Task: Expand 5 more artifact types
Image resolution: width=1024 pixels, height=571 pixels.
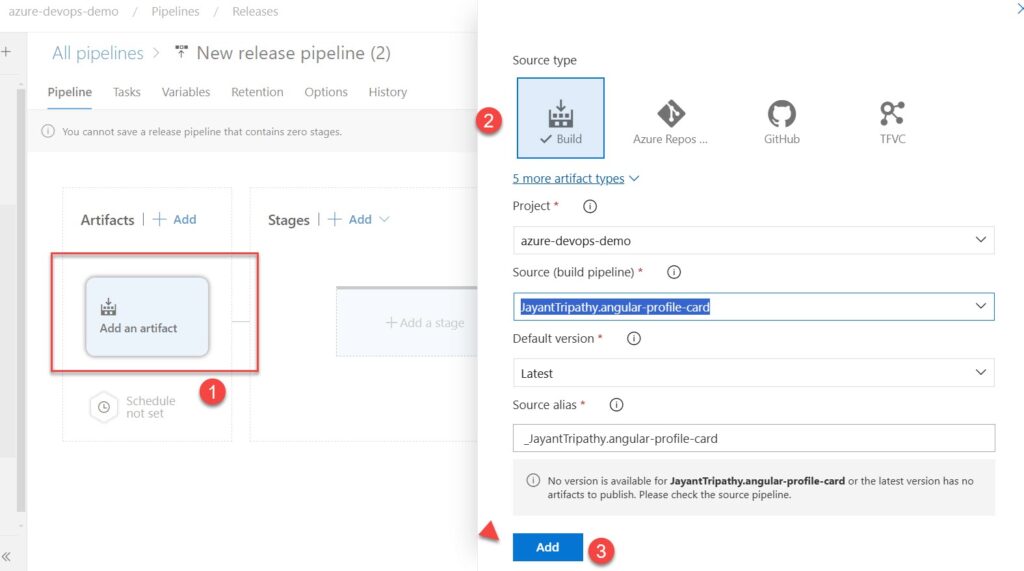Action: click(x=575, y=178)
